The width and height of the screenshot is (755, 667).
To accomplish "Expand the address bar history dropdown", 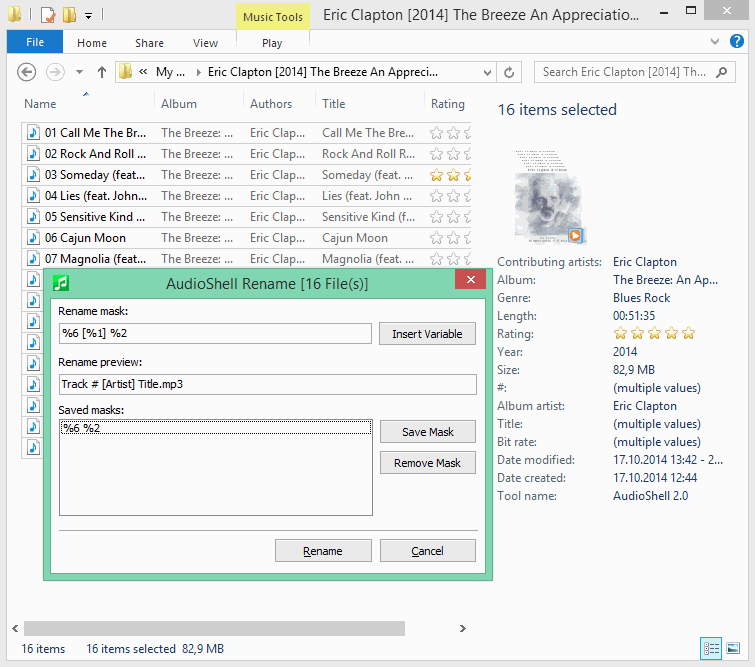I will click(x=487, y=72).
